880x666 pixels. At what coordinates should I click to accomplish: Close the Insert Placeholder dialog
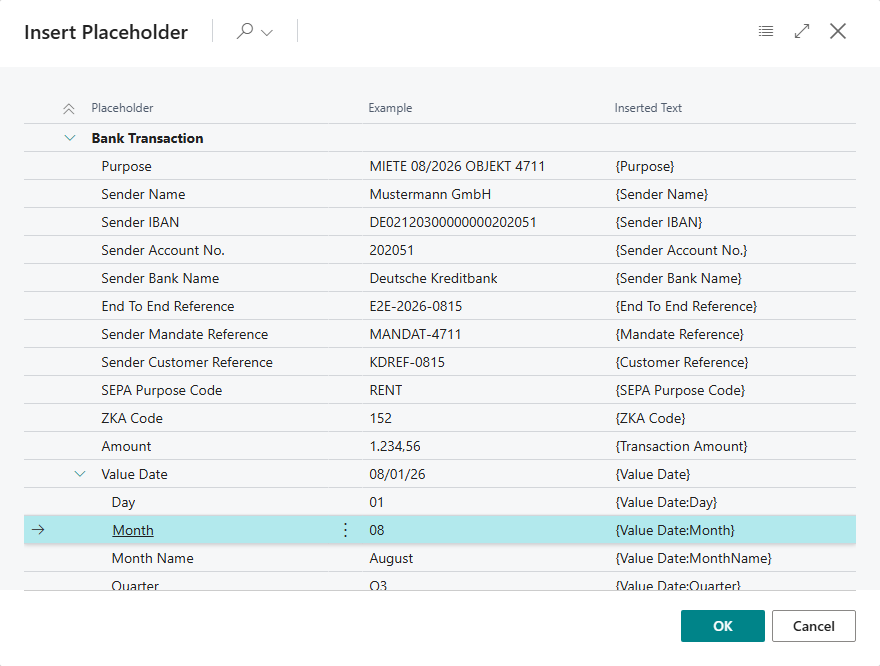click(x=838, y=31)
